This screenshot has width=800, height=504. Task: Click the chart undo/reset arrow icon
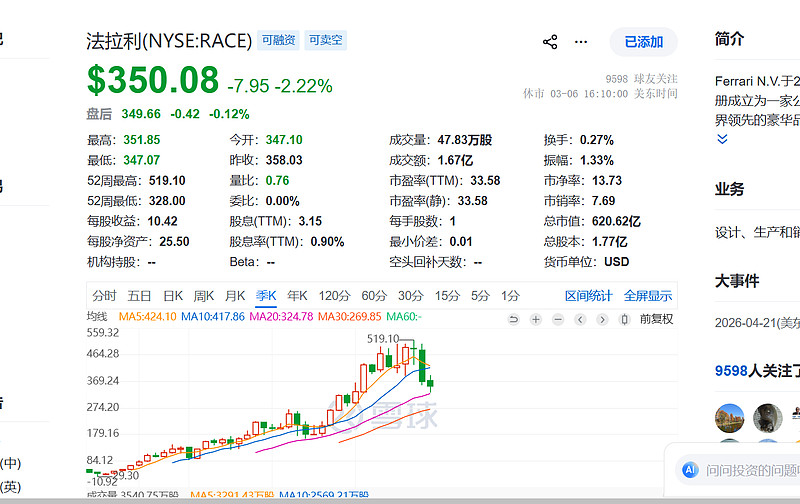coord(514,319)
